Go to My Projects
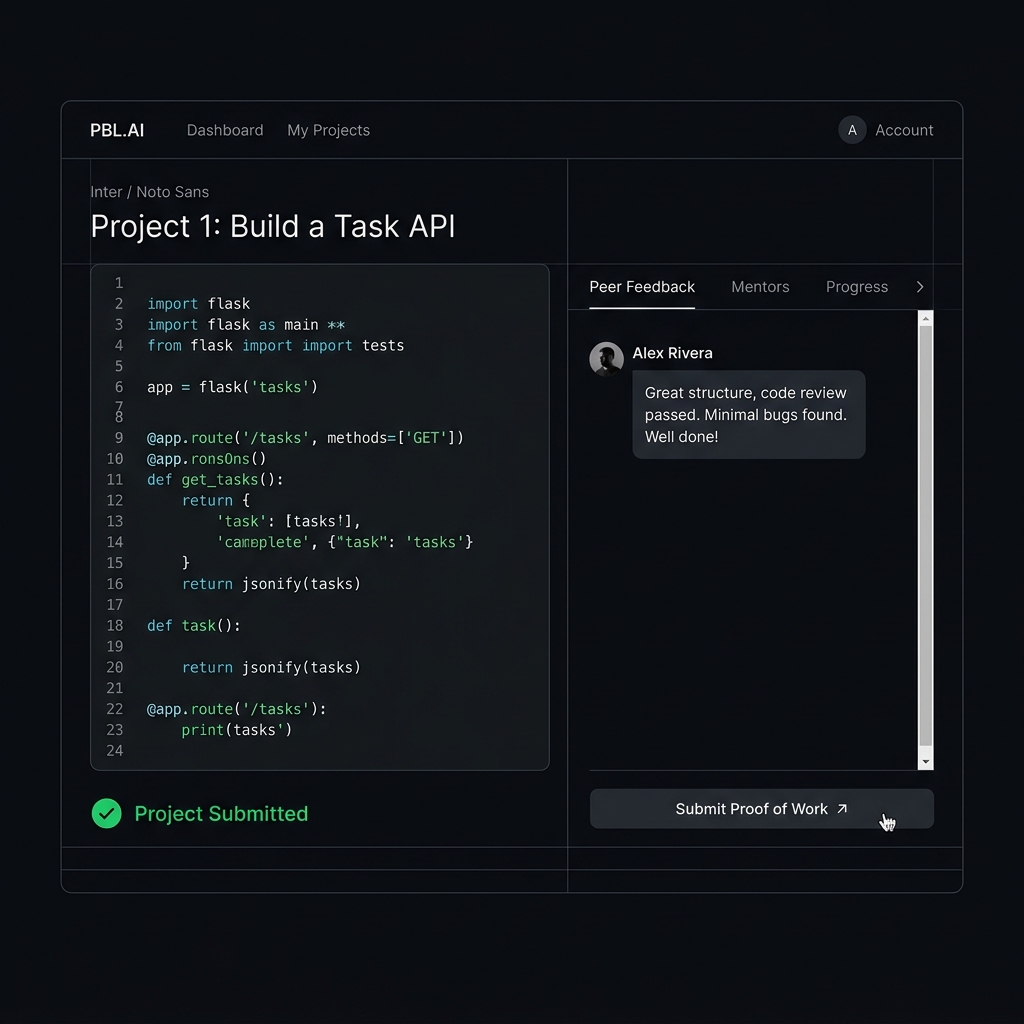The image size is (1024, 1024). [328, 130]
